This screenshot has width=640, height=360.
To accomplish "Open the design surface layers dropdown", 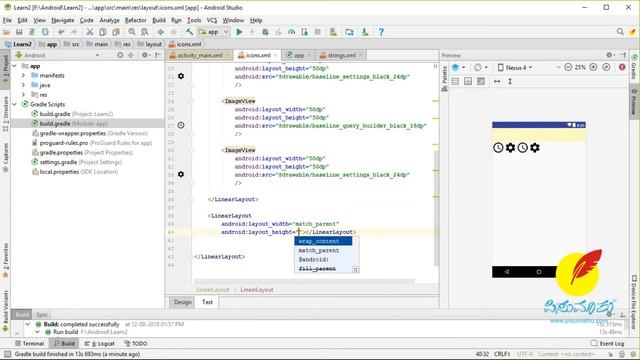I will (x=458, y=67).
